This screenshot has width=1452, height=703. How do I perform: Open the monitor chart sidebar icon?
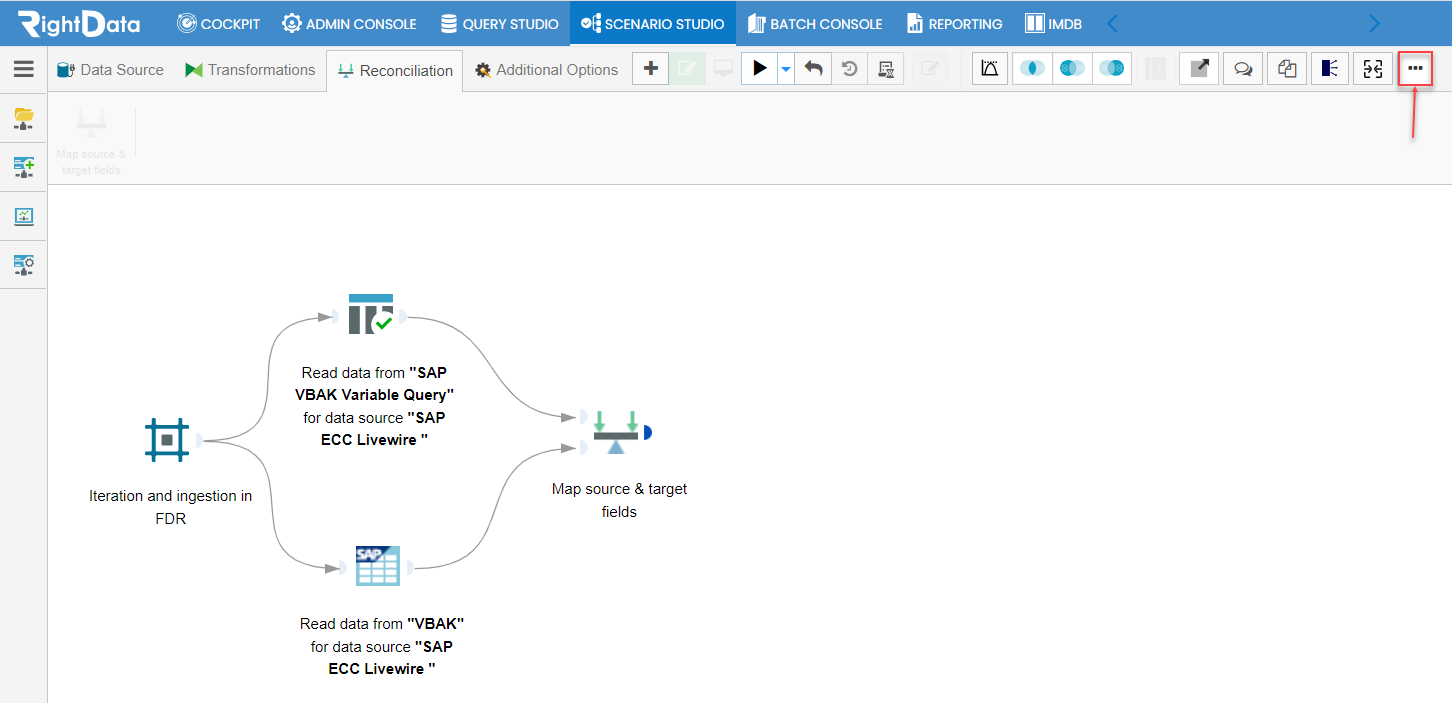tap(23, 216)
